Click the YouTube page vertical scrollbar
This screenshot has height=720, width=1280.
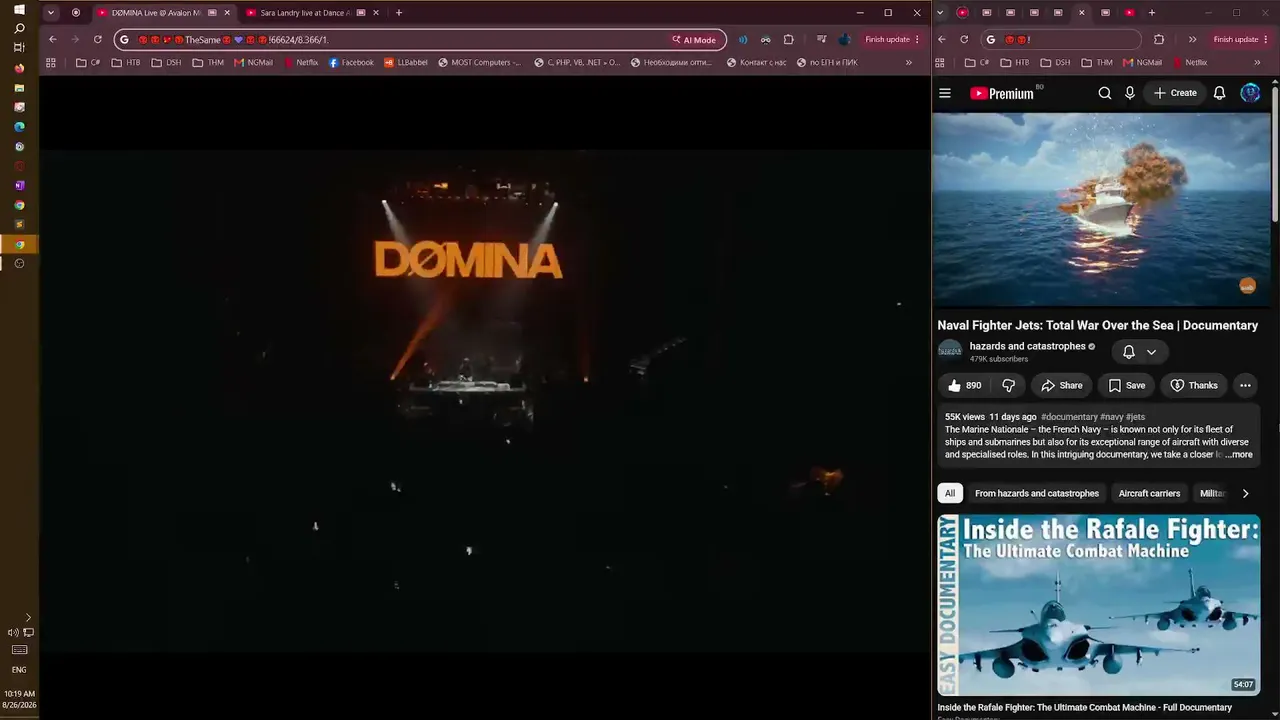pyautogui.click(x=1275, y=155)
